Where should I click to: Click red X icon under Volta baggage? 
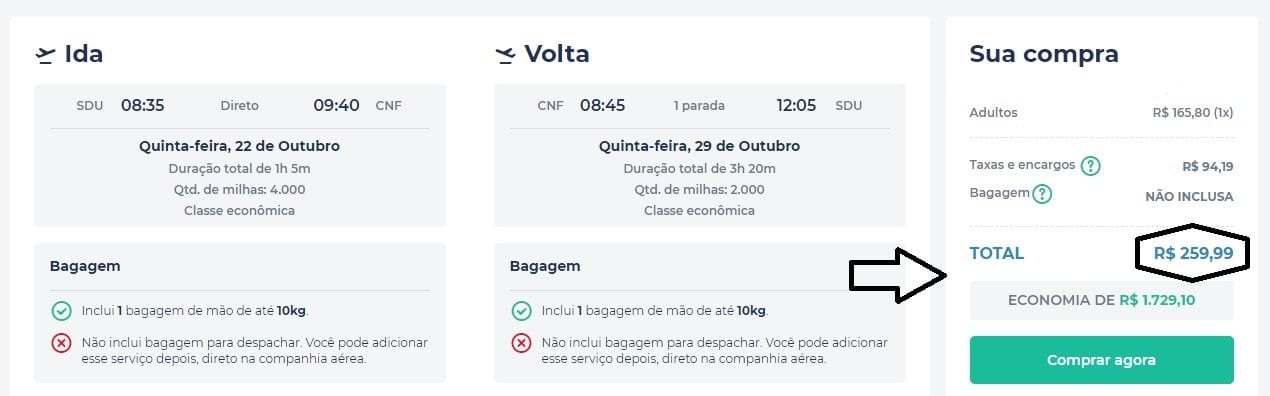(521, 343)
